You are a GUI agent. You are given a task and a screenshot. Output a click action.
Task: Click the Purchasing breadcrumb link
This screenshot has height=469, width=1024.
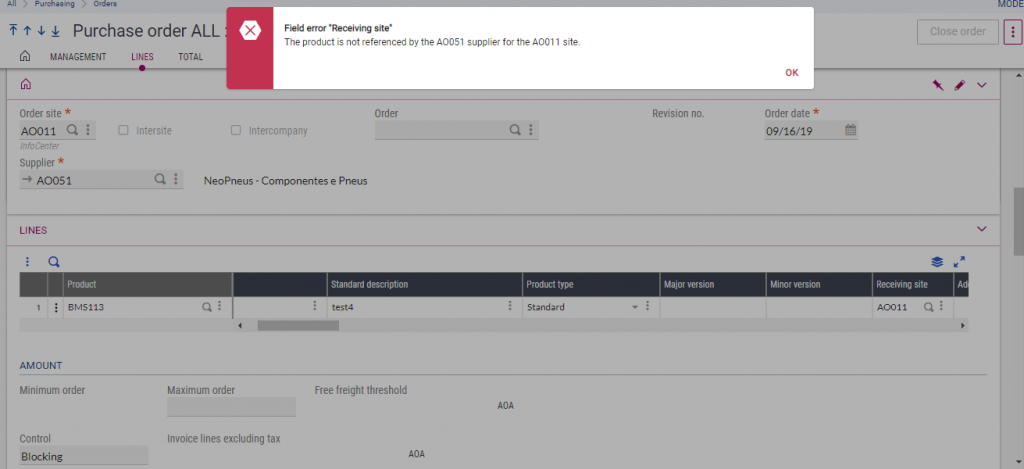(55, 4)
